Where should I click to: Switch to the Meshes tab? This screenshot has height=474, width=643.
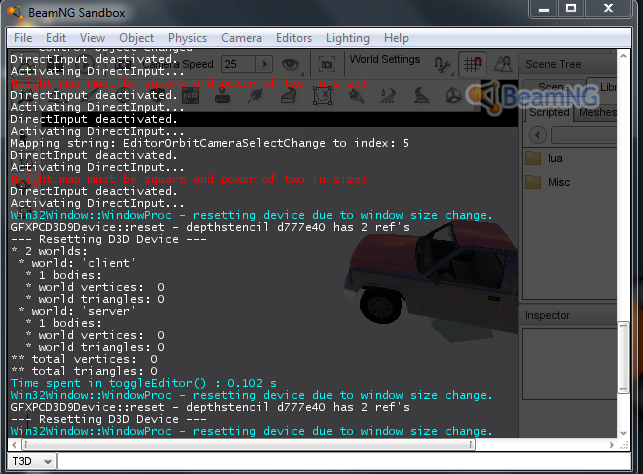pos(596,112)
